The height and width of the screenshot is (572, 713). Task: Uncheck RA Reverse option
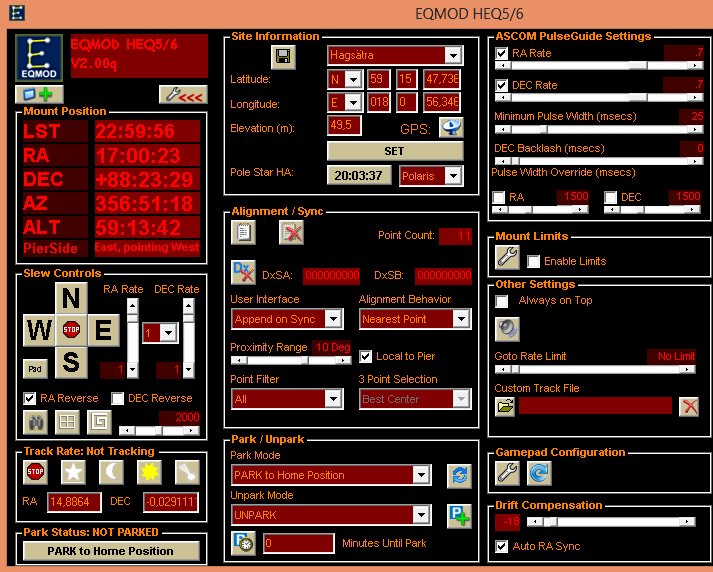click(x=30, y=398)
